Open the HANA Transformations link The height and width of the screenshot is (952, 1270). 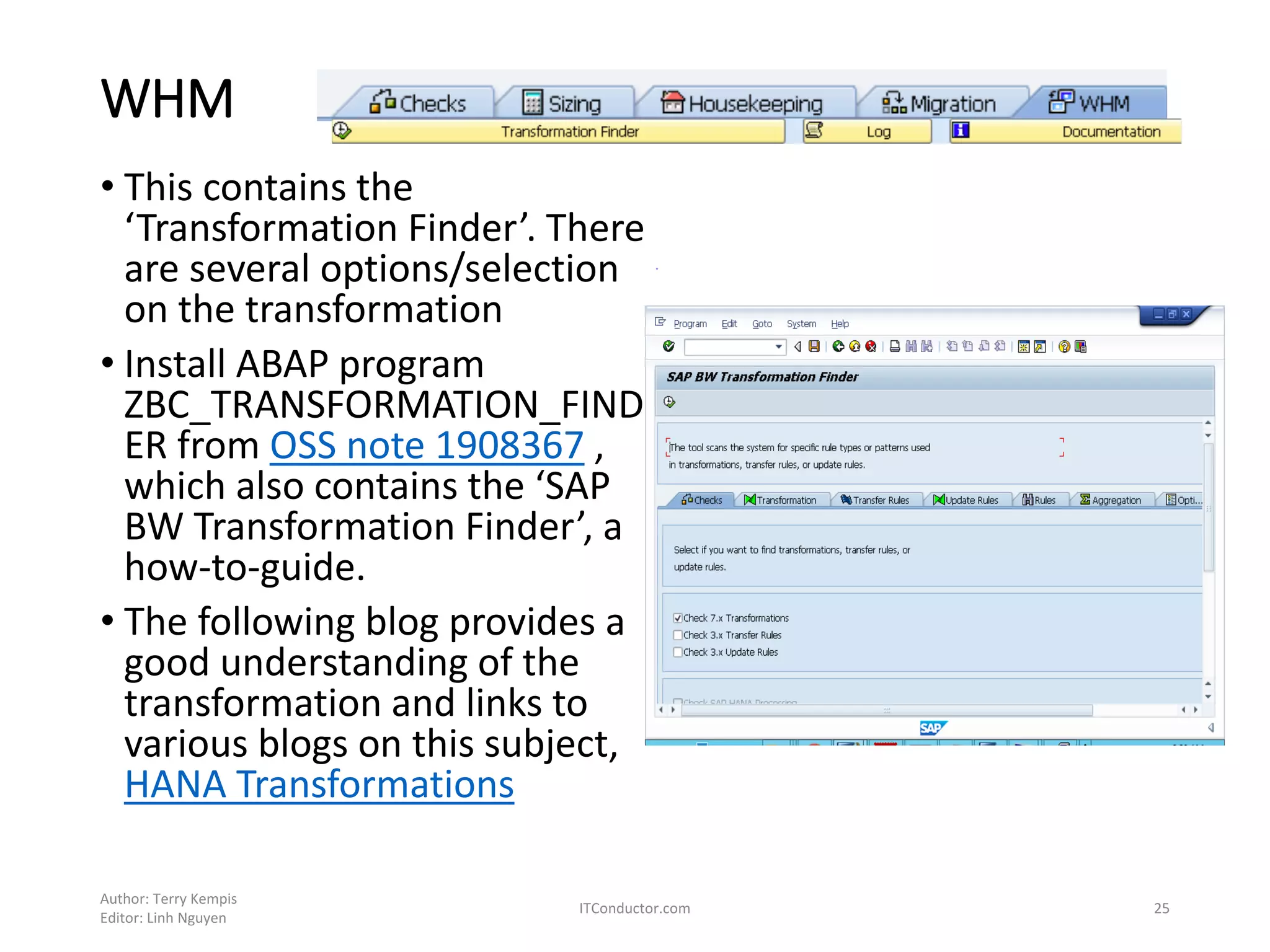319,785
